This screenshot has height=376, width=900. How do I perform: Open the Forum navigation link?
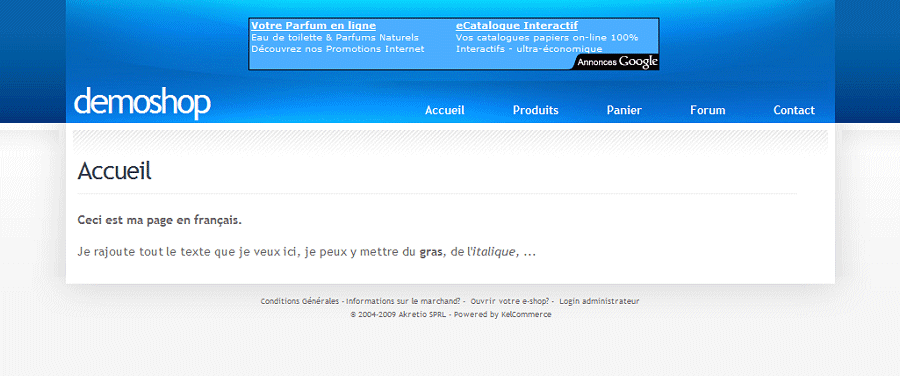point(708,110)
